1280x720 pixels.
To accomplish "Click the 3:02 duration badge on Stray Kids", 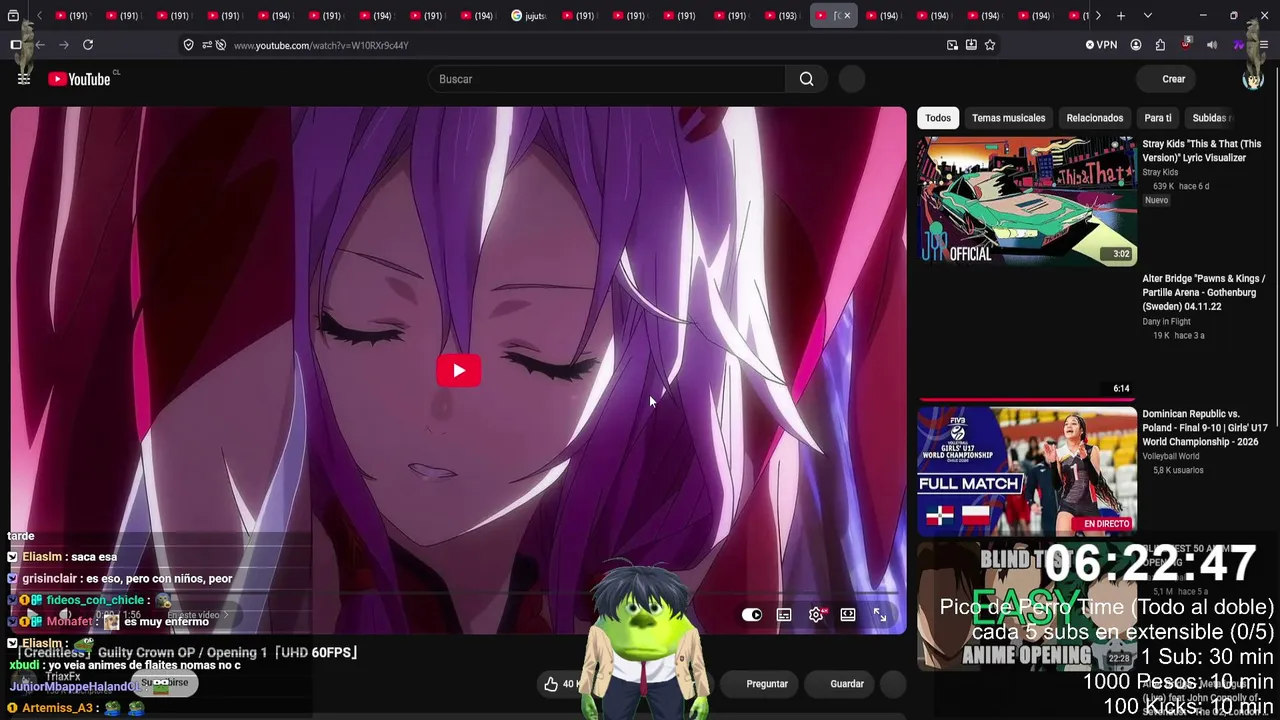I will pyautogui.click(x=1121, y=254).
